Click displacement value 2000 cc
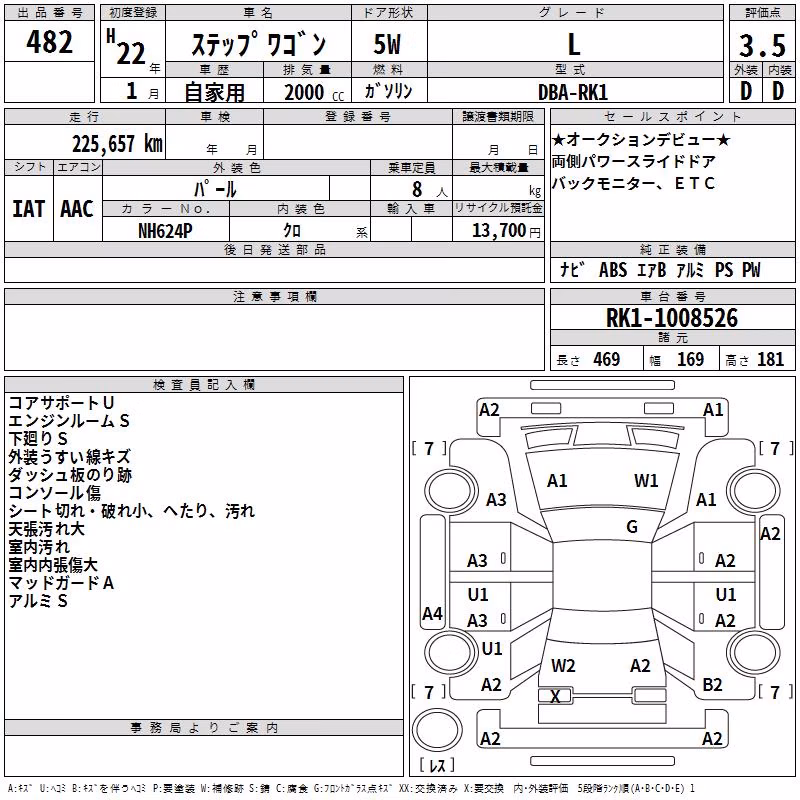Screen dimensions: 800x800 [314, 92]
